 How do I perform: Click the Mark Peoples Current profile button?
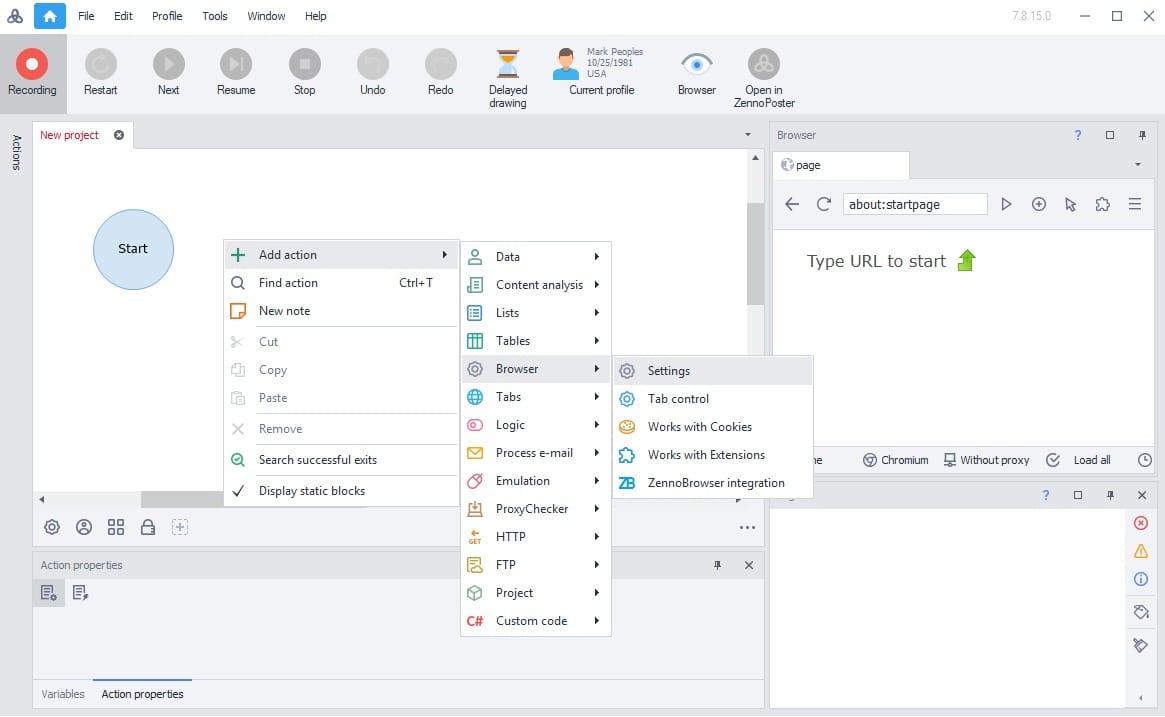(x=600, y=68)
